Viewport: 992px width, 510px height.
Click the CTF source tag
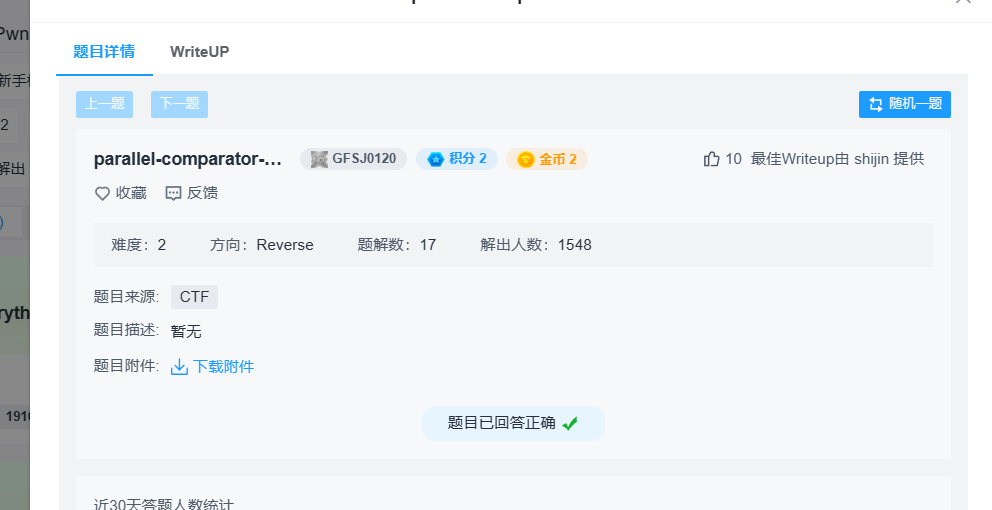tap(194, 297)
